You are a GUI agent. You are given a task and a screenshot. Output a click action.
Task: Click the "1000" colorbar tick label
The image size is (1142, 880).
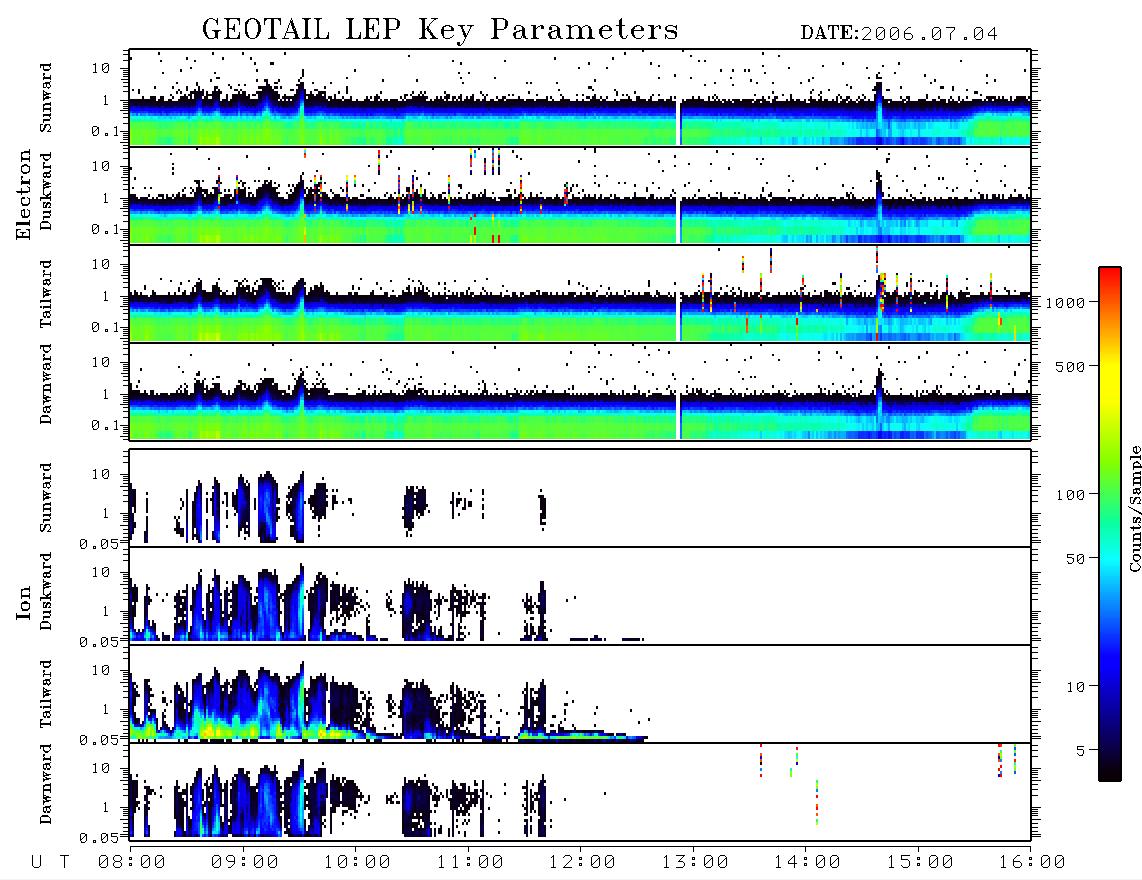(1065, 302)
